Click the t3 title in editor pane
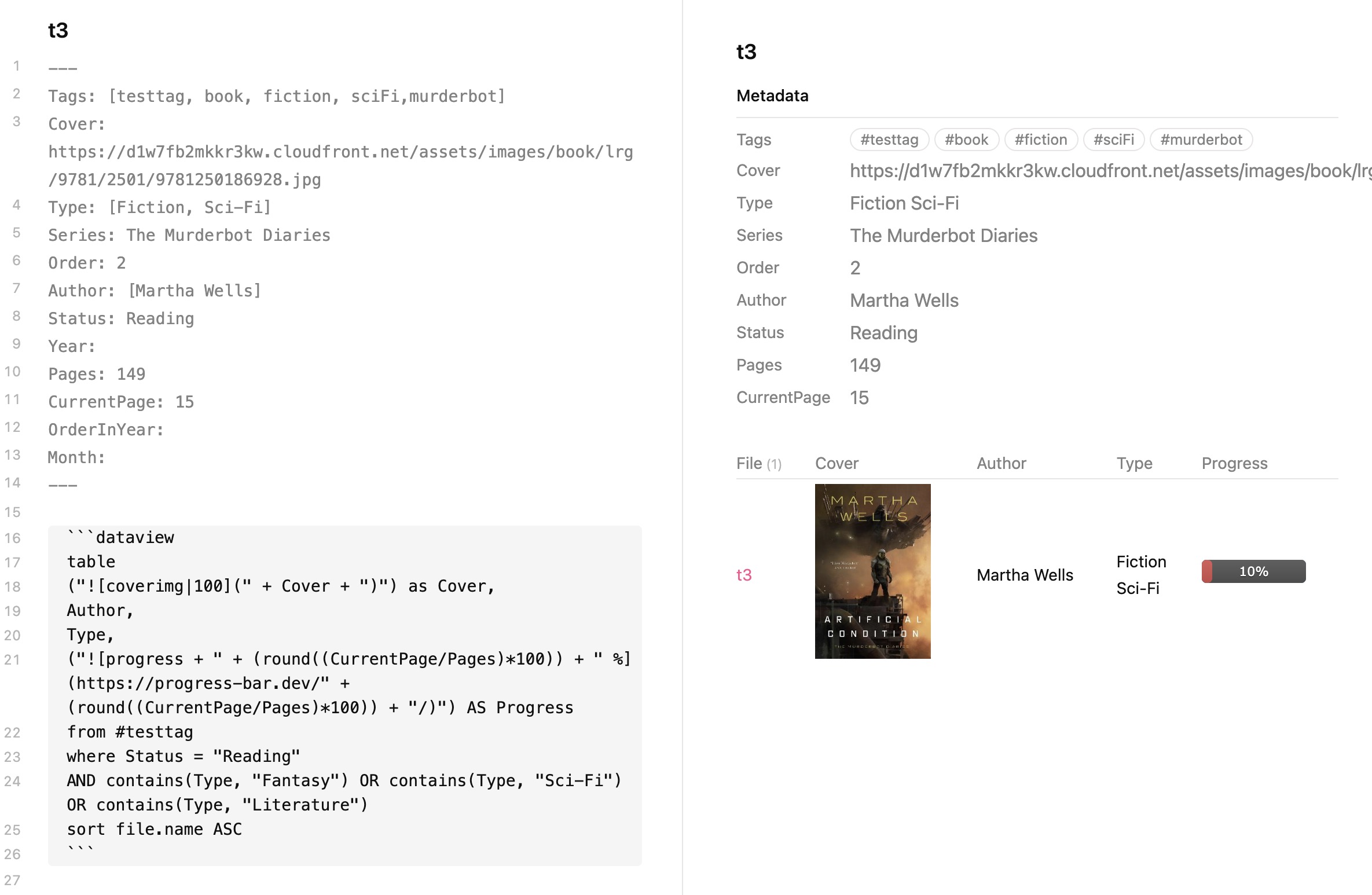The width and height of the screenshot is (1372, 895). coord(58,30)
